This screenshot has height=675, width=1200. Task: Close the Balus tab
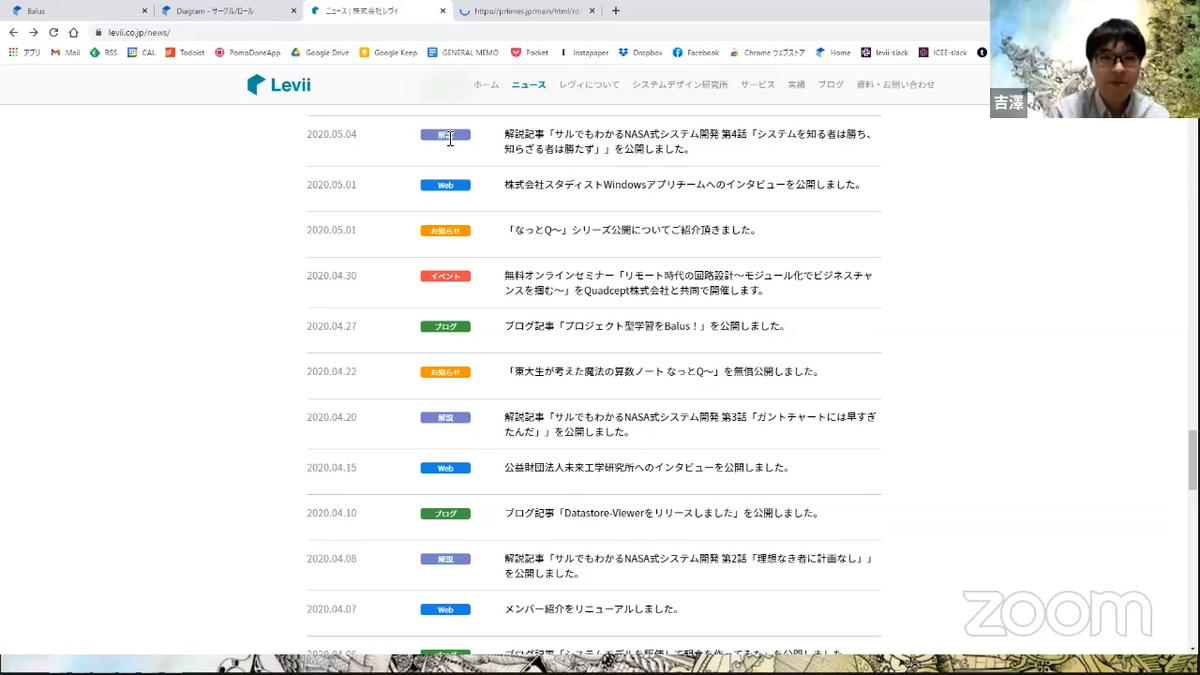coord(143,11)
